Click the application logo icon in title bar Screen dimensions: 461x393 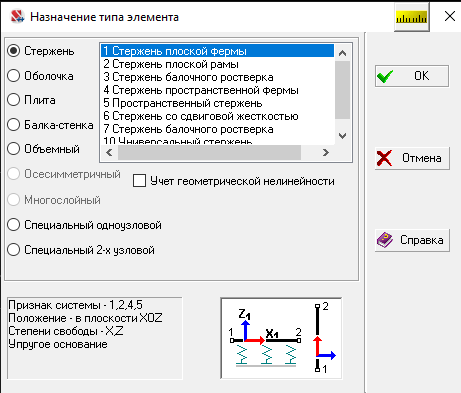pos(17,17)
